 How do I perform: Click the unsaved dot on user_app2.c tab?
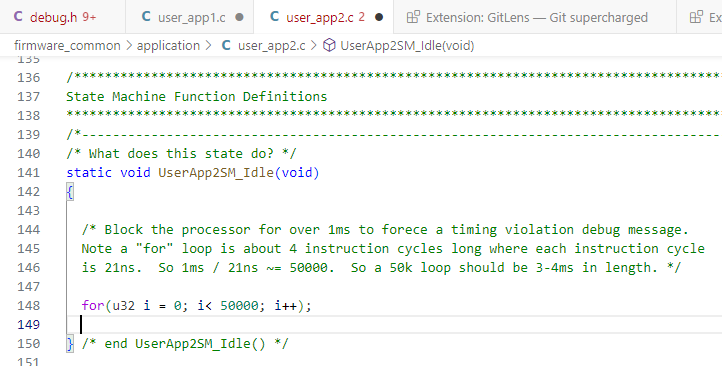379,17
